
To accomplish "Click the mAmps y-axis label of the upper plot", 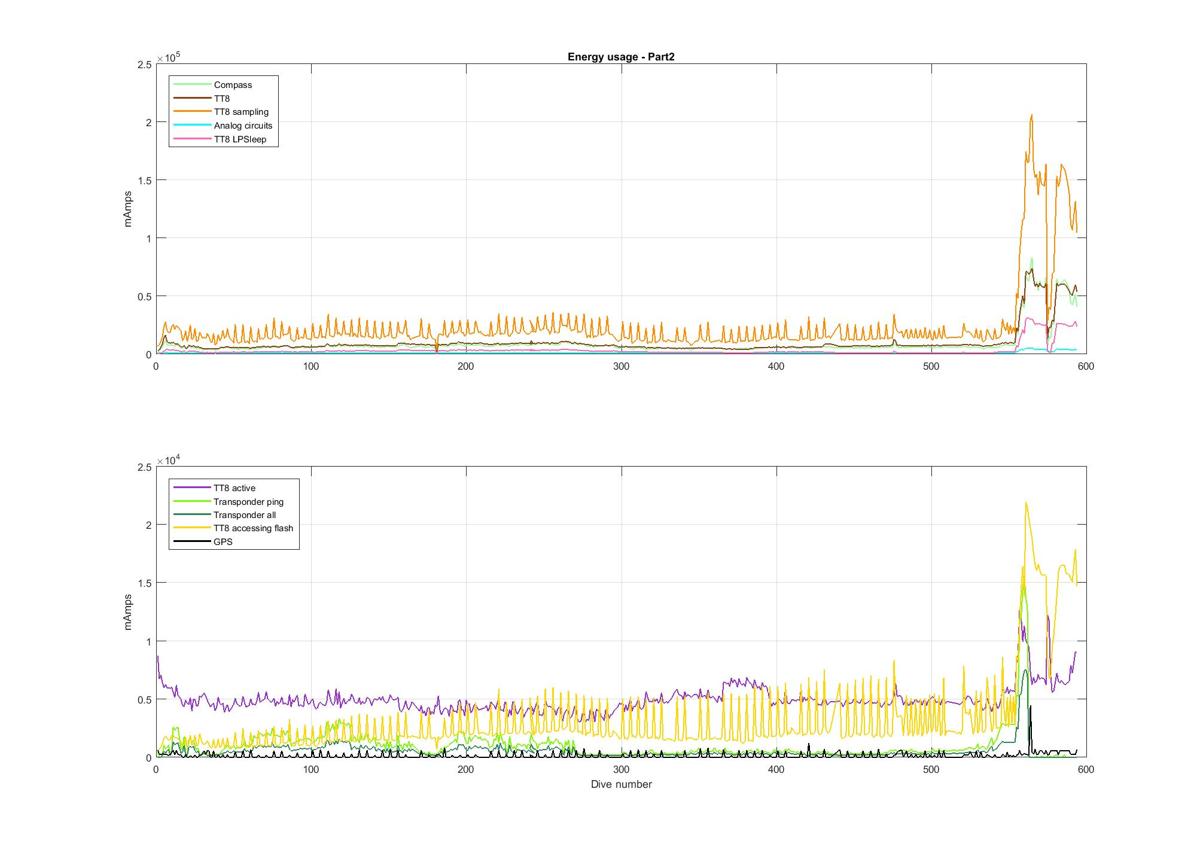I will [x=128, y=208].
